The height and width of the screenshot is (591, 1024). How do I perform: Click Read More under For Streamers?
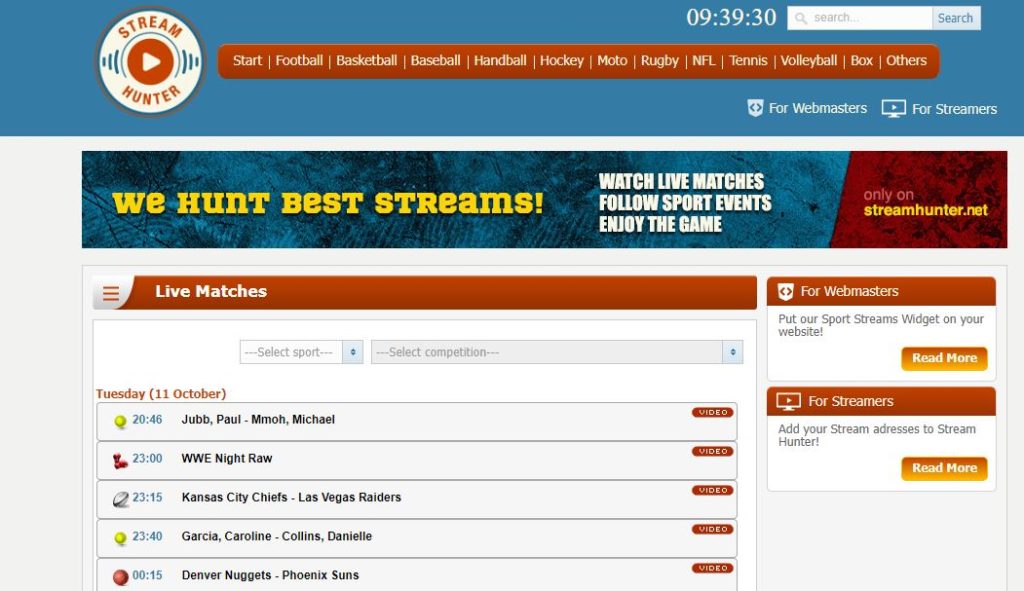click(944, 468)
